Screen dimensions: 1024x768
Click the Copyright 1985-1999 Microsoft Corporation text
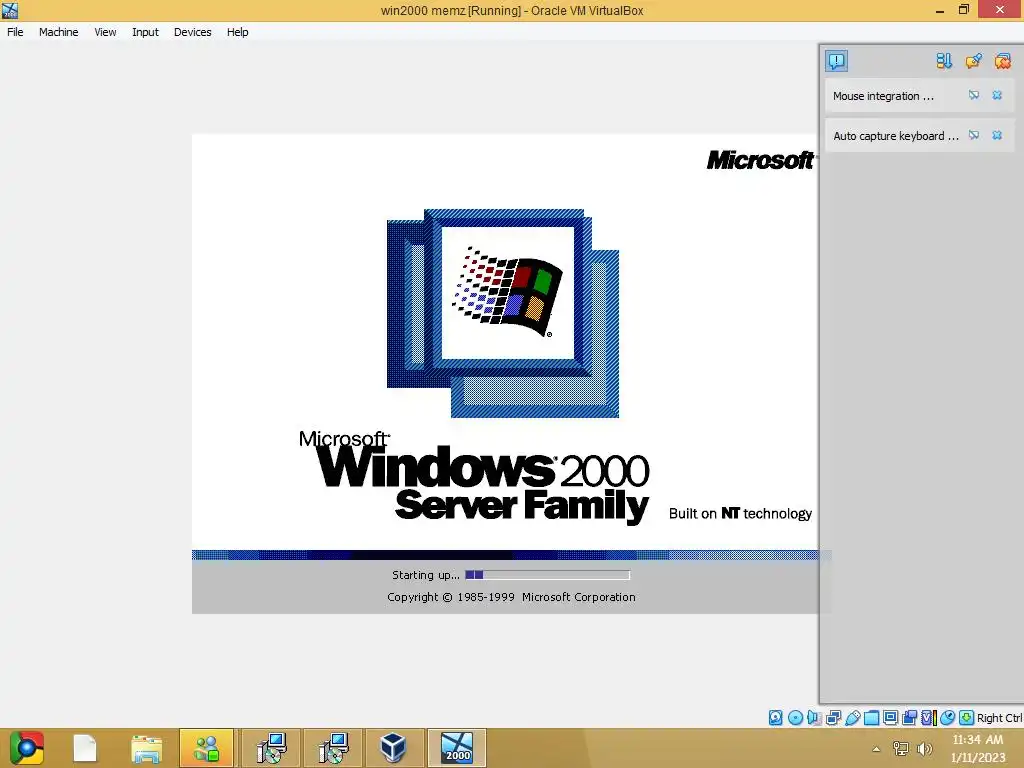[511, 597]
